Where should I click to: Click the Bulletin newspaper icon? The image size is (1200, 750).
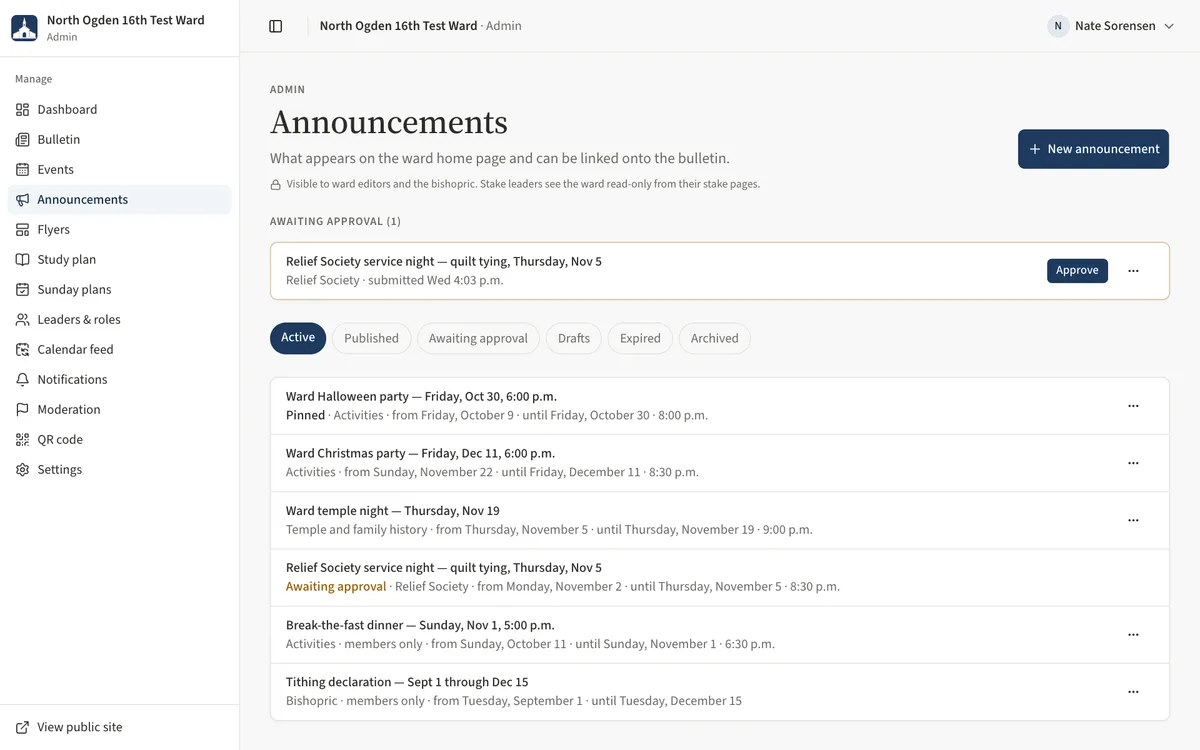tap(22, 140)
